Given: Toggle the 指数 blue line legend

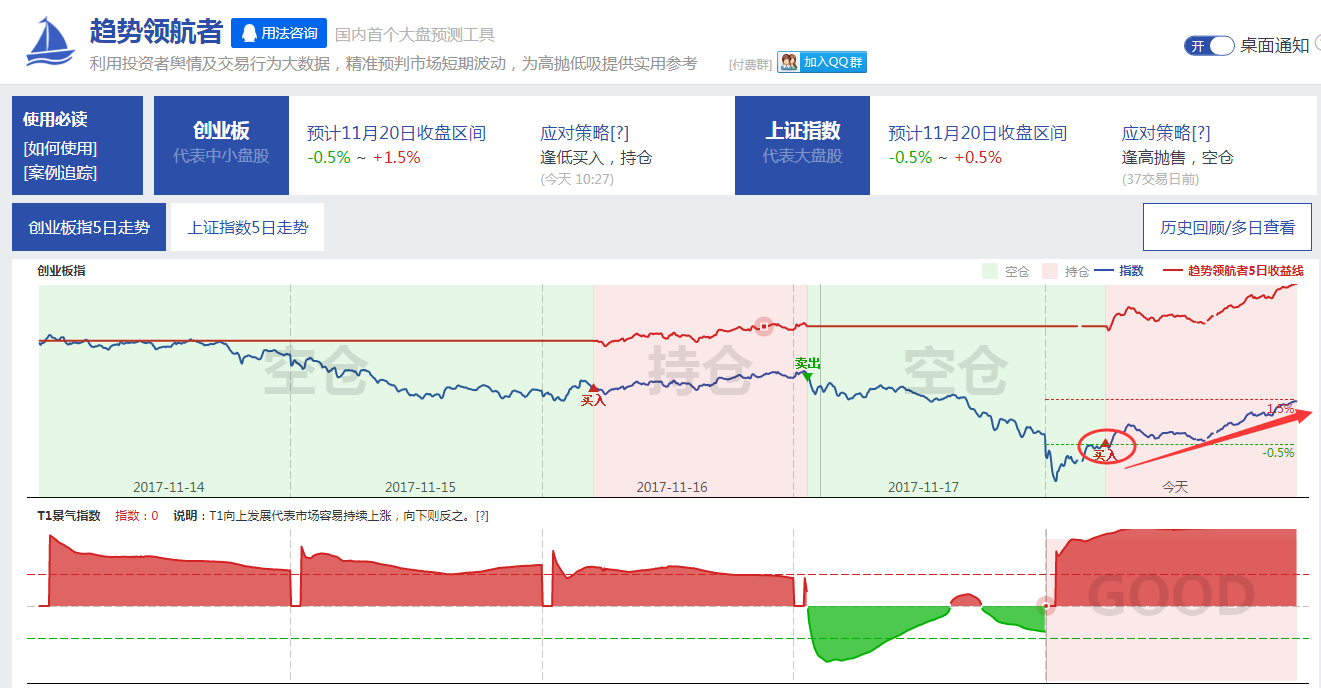Looking at the screenshot, I should pyautogui.click(x=1119, y=271).
